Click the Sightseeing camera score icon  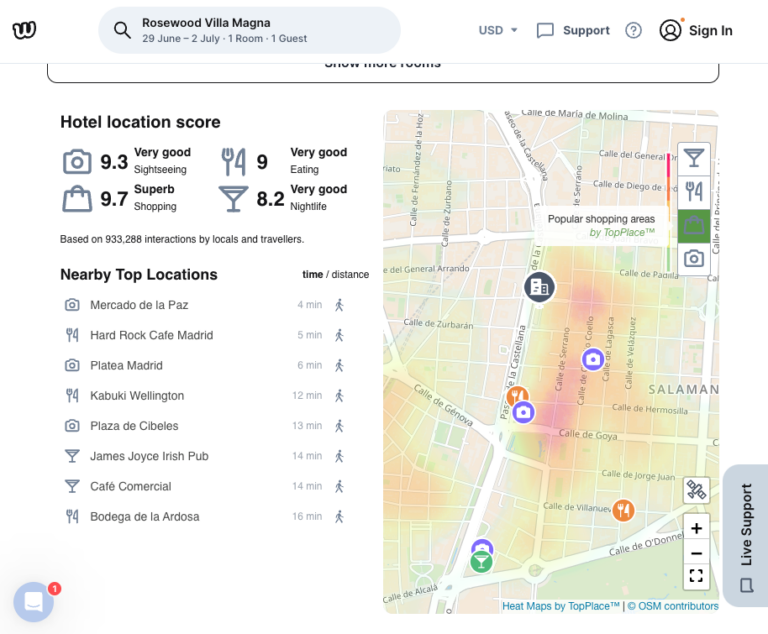[77, 162]
